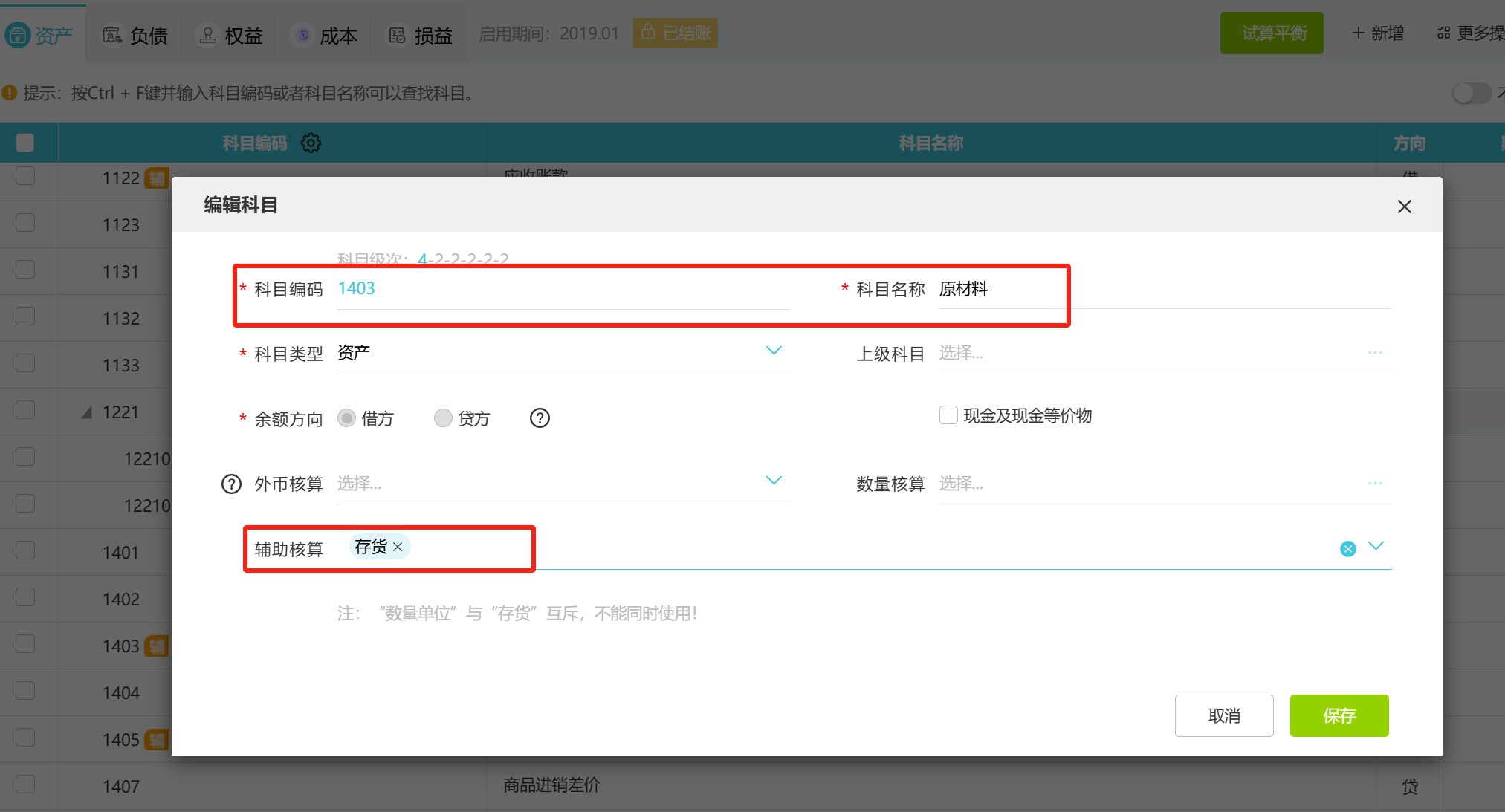Clear all 辅助核算 selections with blue X
Screen dimensions: 1505x812
tap(1347, 549)
